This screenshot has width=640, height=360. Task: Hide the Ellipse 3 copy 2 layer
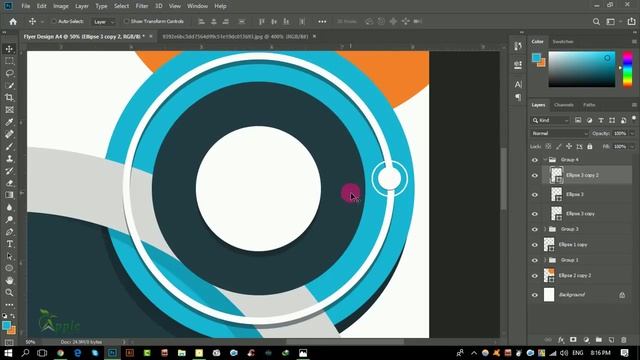535,176
